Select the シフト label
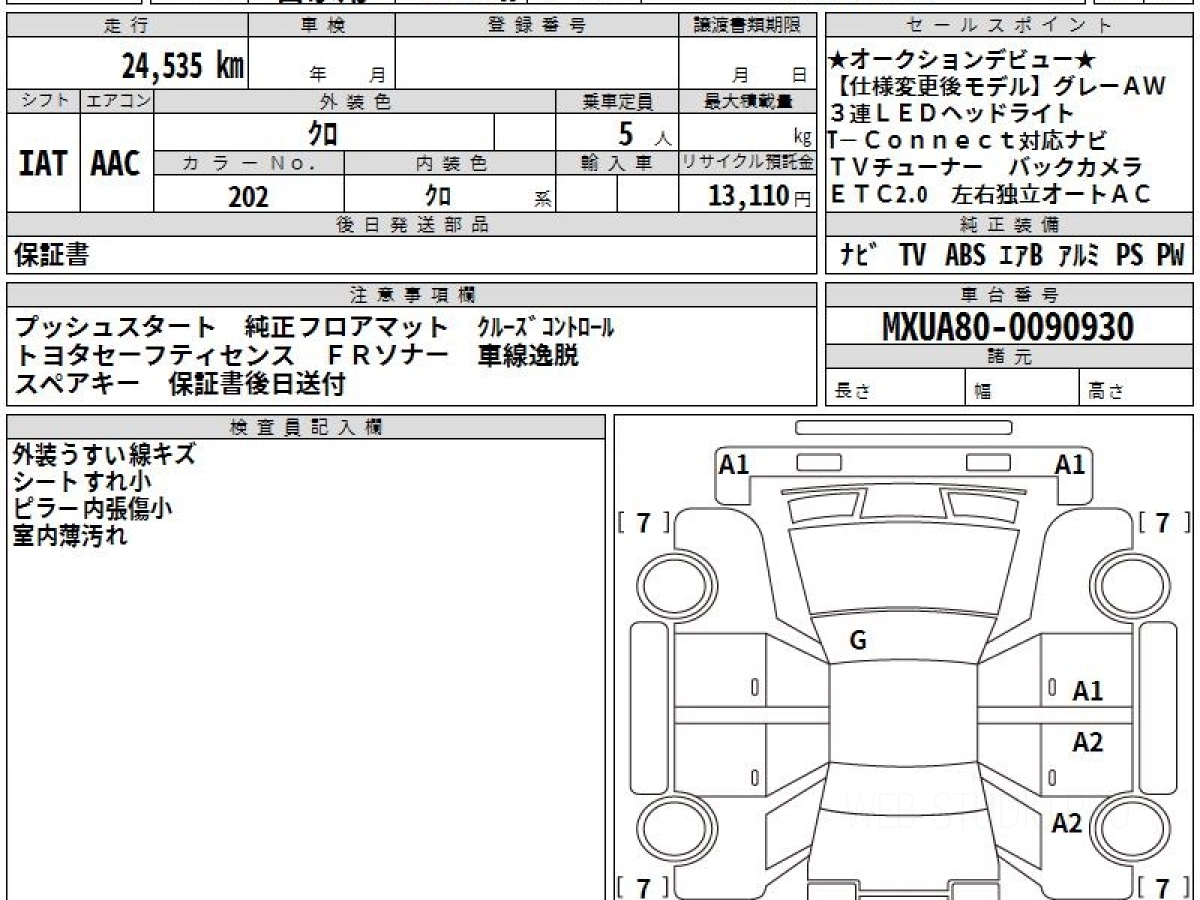1200x900 pixels. point(43,101)
